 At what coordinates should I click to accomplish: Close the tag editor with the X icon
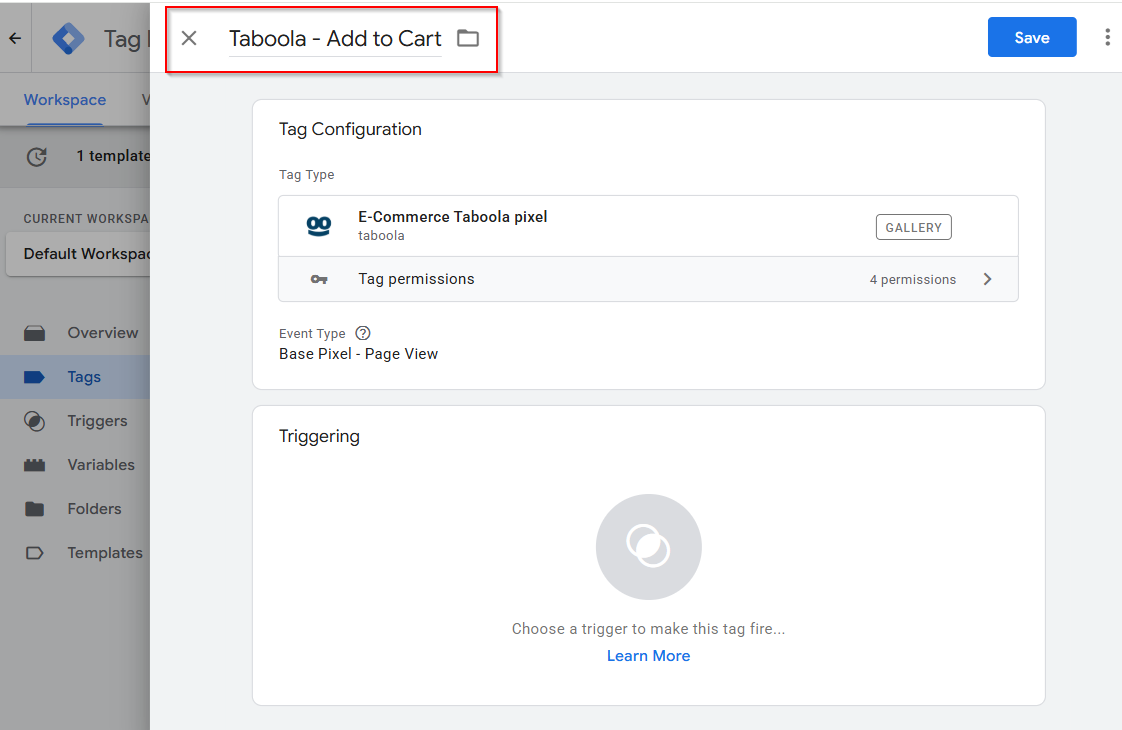(189, 38)
